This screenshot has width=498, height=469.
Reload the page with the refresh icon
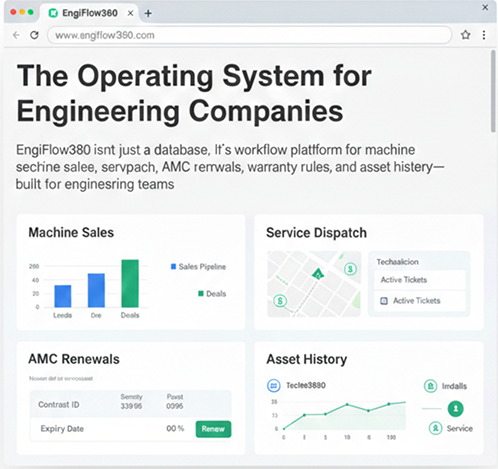coord(34,35)
